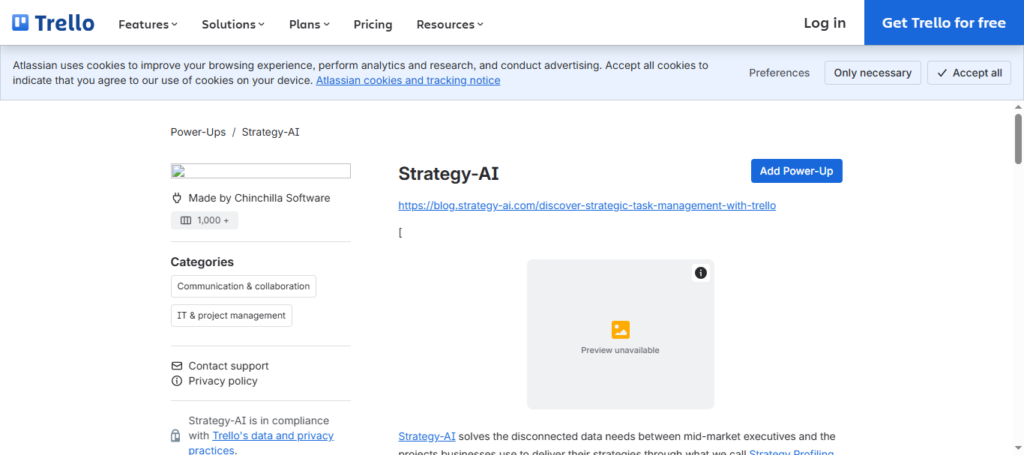Open Atlassian cookies and tracking notice
Viewport: 1024px width, 455px height.
[x=408, y=81]
